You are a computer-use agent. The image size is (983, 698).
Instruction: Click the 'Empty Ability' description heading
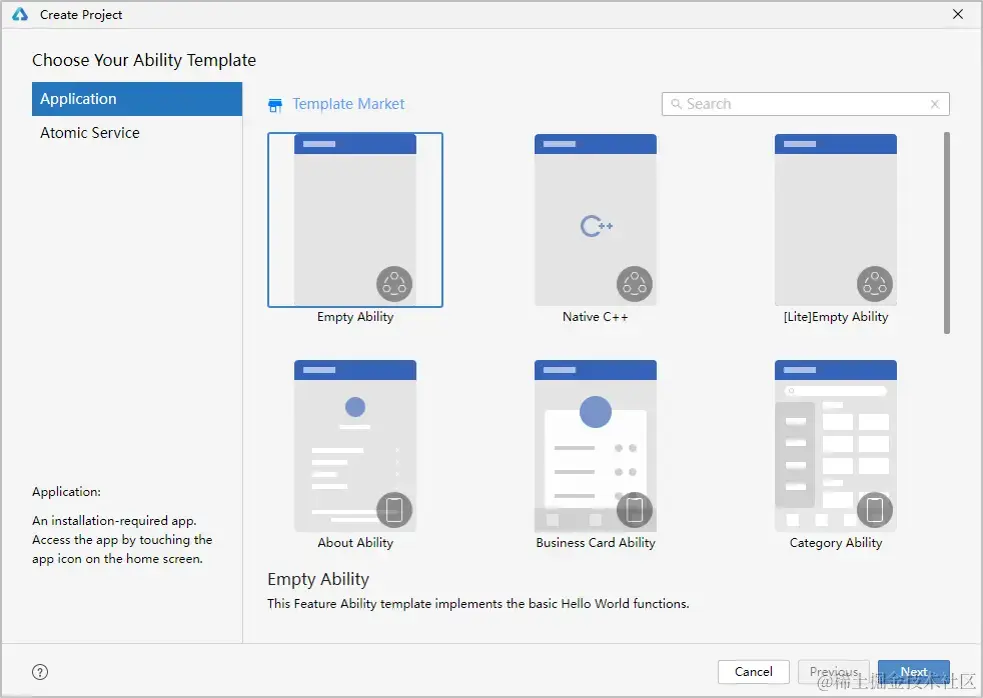pyautogui.click(x=318, y=579)
